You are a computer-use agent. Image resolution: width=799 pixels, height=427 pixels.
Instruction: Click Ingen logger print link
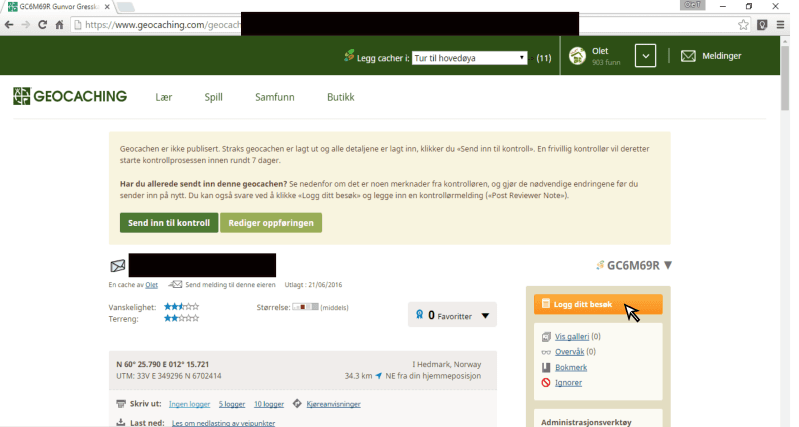click(190, 404)
